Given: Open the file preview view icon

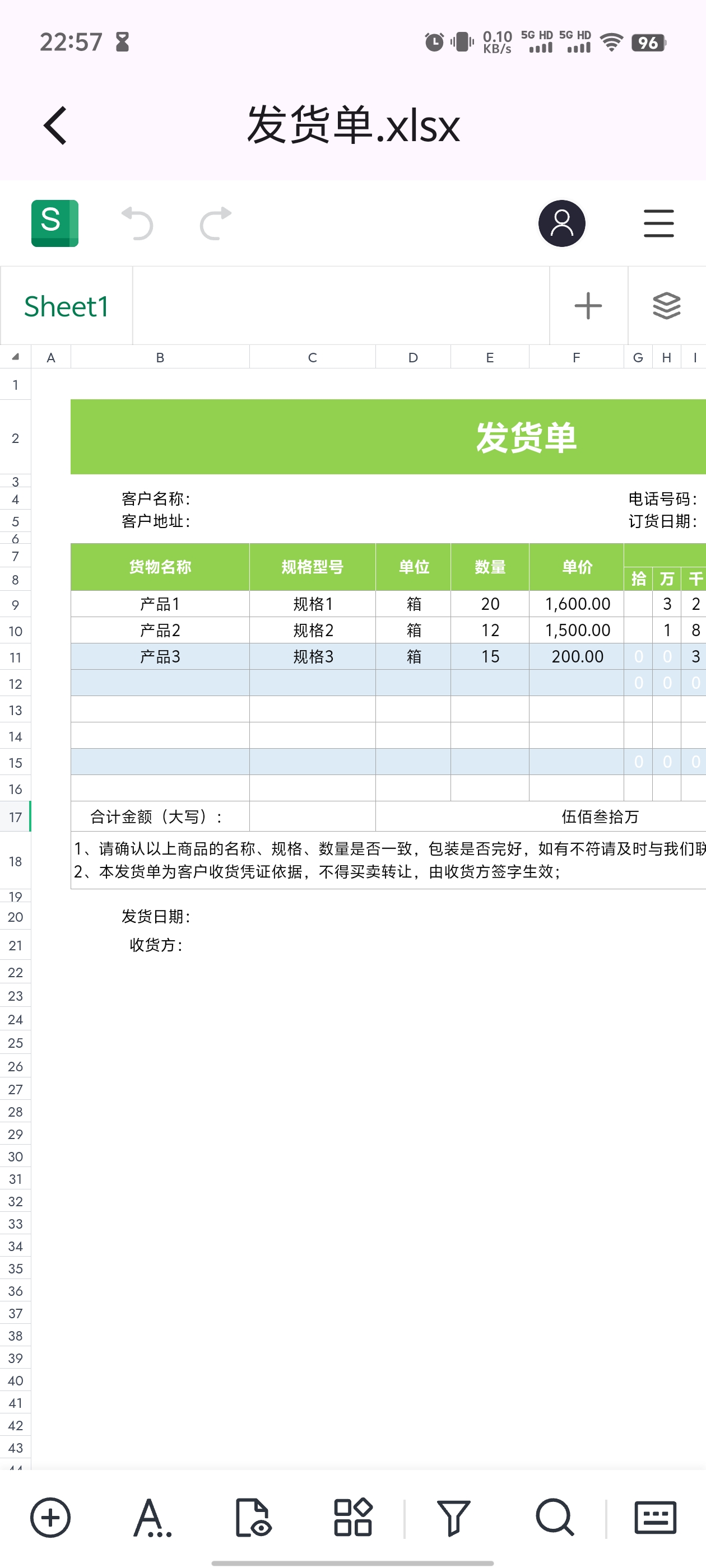Looking at the screenshot, I should click(253, 1517).
